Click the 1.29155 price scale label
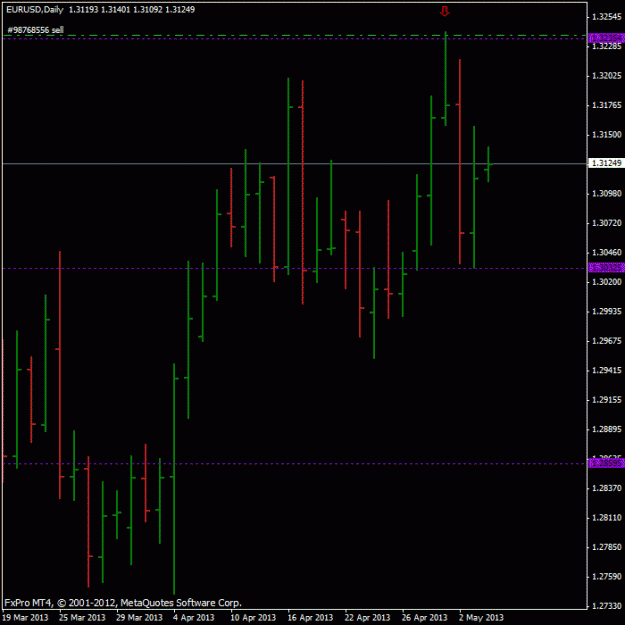625x625 pixels. [x=607, y=400]
